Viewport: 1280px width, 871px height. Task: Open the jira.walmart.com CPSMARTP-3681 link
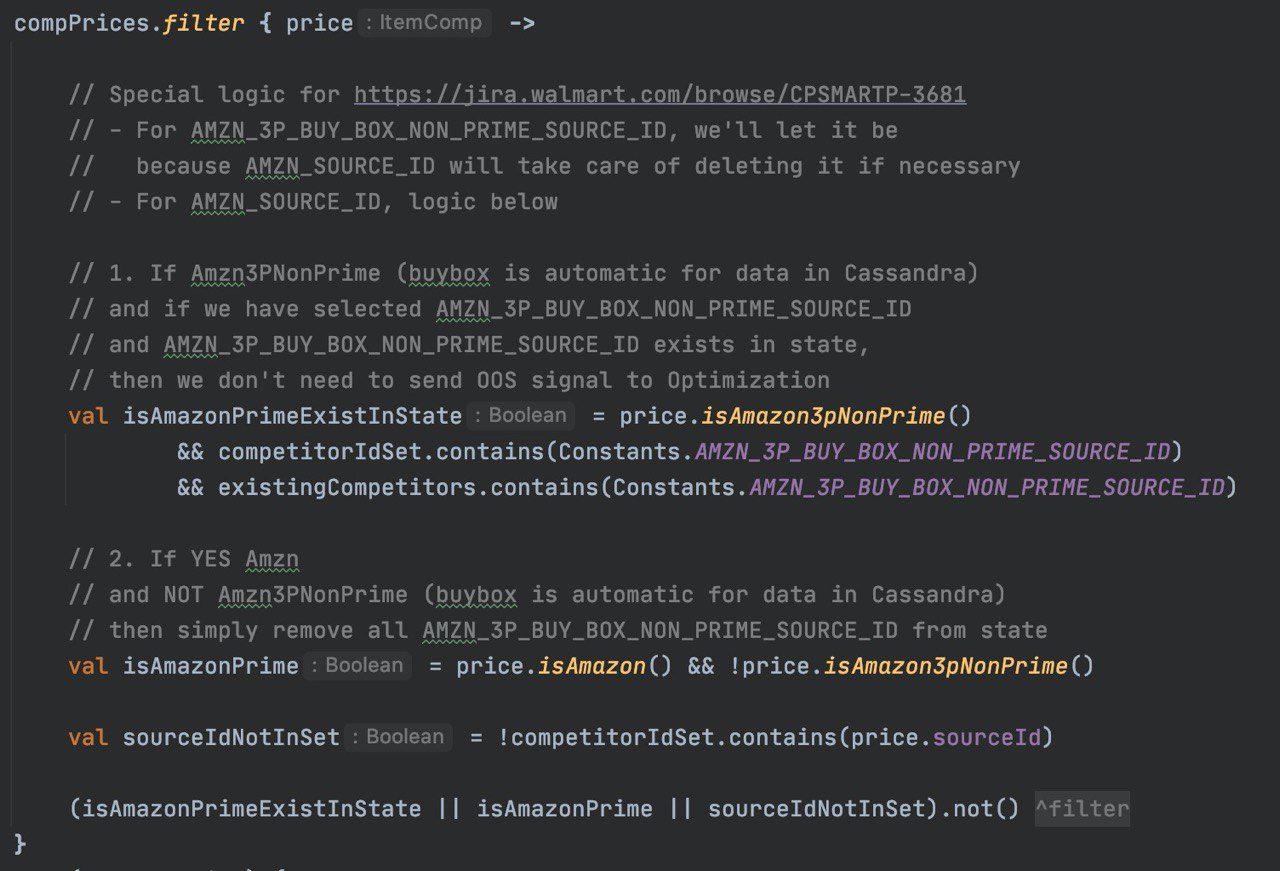point(660,95)
